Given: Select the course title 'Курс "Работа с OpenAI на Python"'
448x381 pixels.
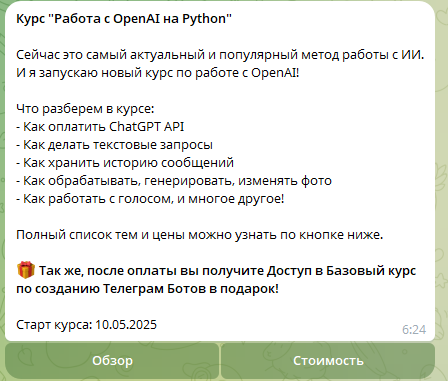Looking at the screenshot, I should pyautogui.click(x=124, y=19).
